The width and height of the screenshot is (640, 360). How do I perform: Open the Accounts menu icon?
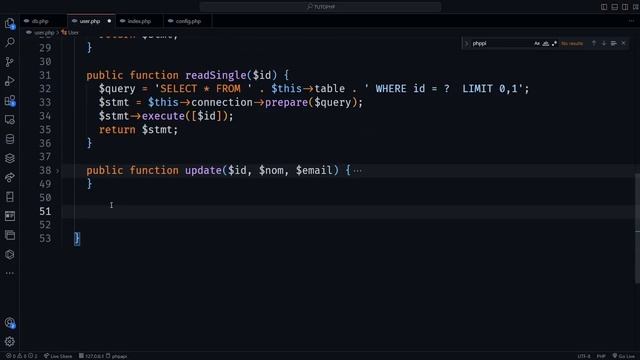(x=10, y=323)
